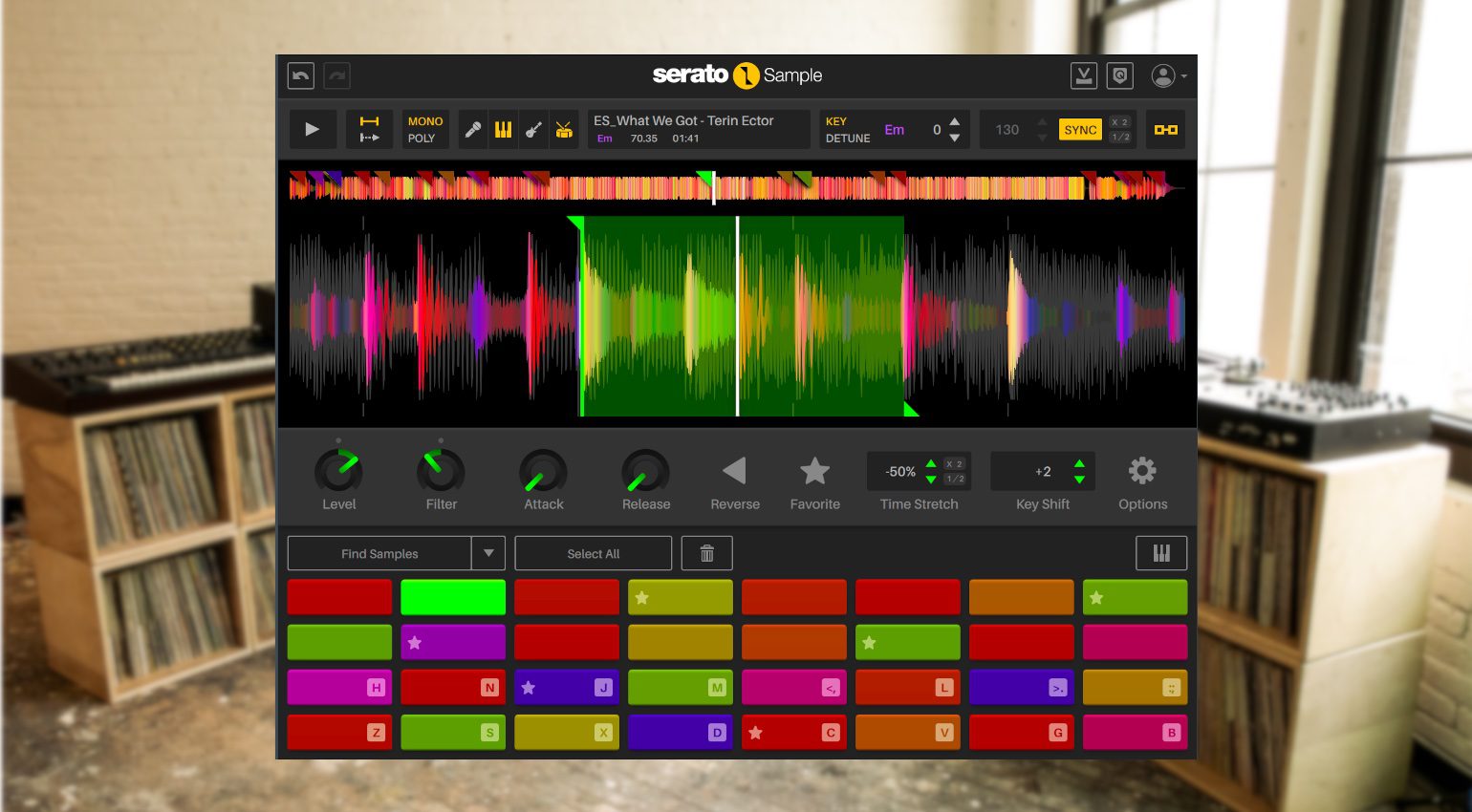The width and height of the screenshot is (1472, 812).
Task: Toggle the tempo SYNC button
Action: click(1080, 130)
